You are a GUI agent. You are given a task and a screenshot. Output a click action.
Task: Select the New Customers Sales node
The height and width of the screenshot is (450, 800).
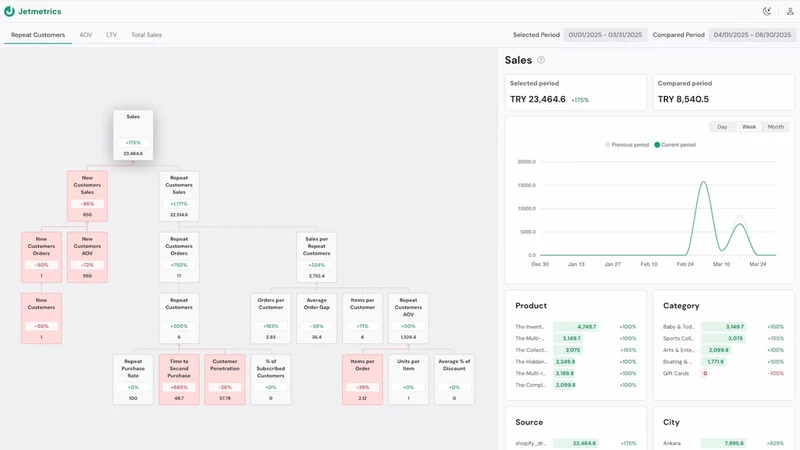pyautogui.click(x=87, y=196)
